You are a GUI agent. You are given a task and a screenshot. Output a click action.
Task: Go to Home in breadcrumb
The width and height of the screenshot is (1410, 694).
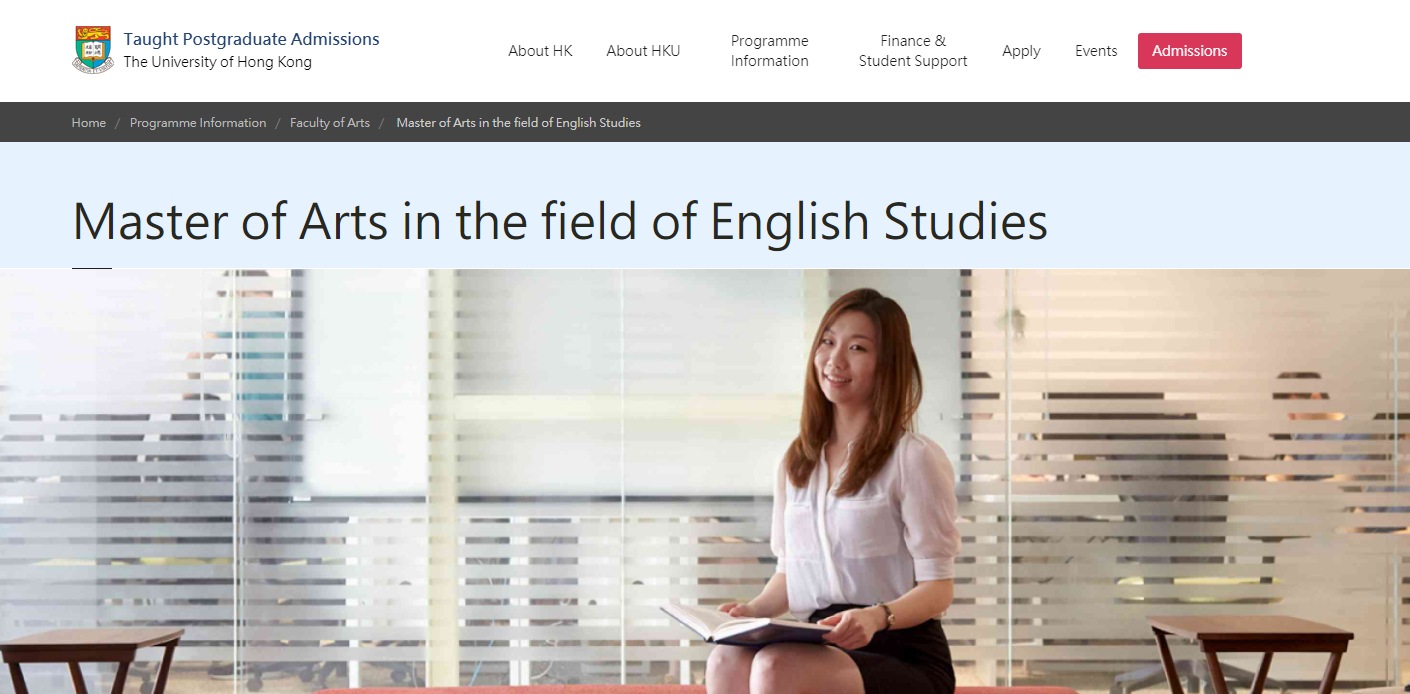coord(89,123)
